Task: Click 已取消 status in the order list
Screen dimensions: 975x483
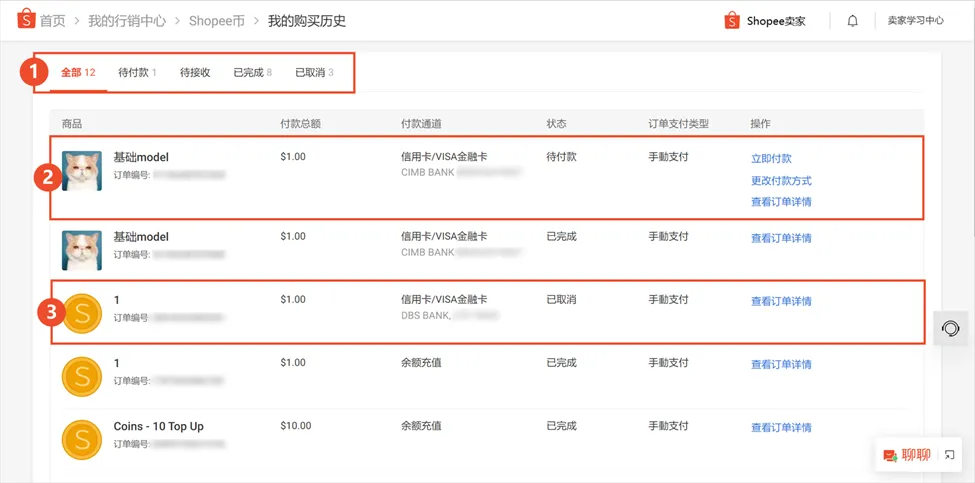Action: click(x=561, y=300)
